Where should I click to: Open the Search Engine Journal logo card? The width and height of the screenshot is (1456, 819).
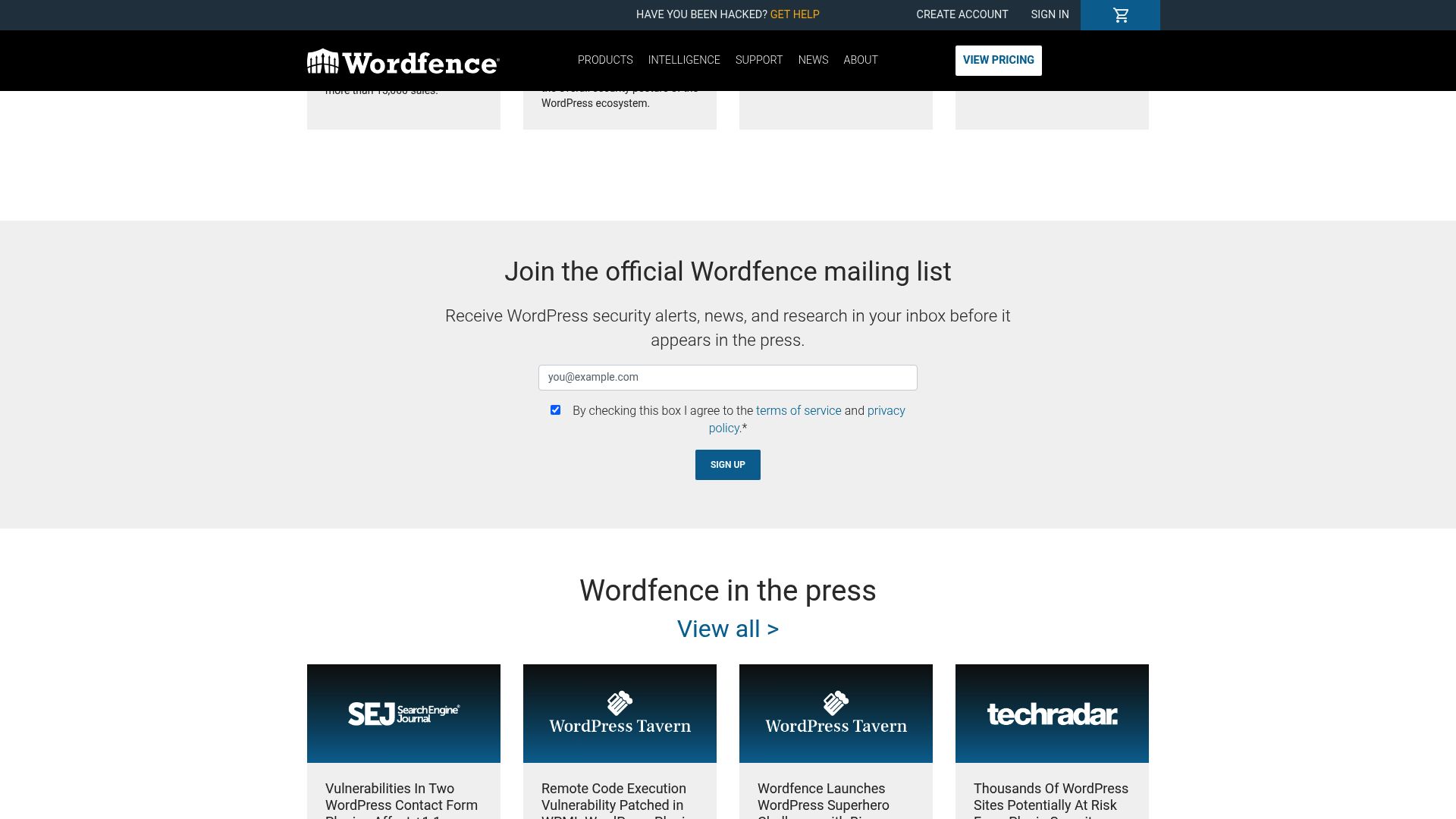[x=403, y=714]
